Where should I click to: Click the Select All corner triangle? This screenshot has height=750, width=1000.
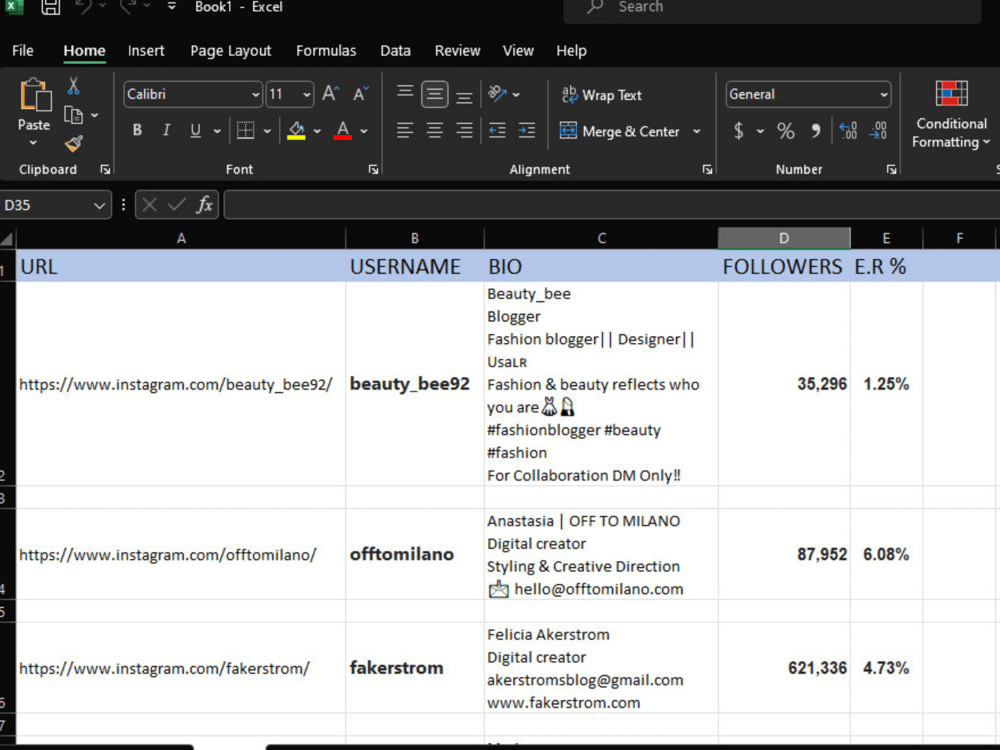click(7, 239)
